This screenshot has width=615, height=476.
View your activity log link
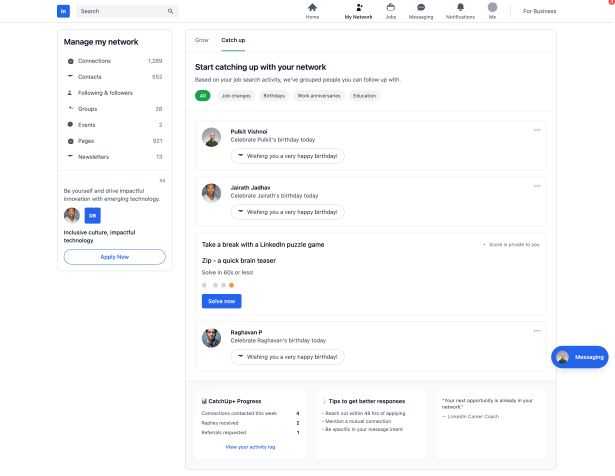[x=250, y=447]
